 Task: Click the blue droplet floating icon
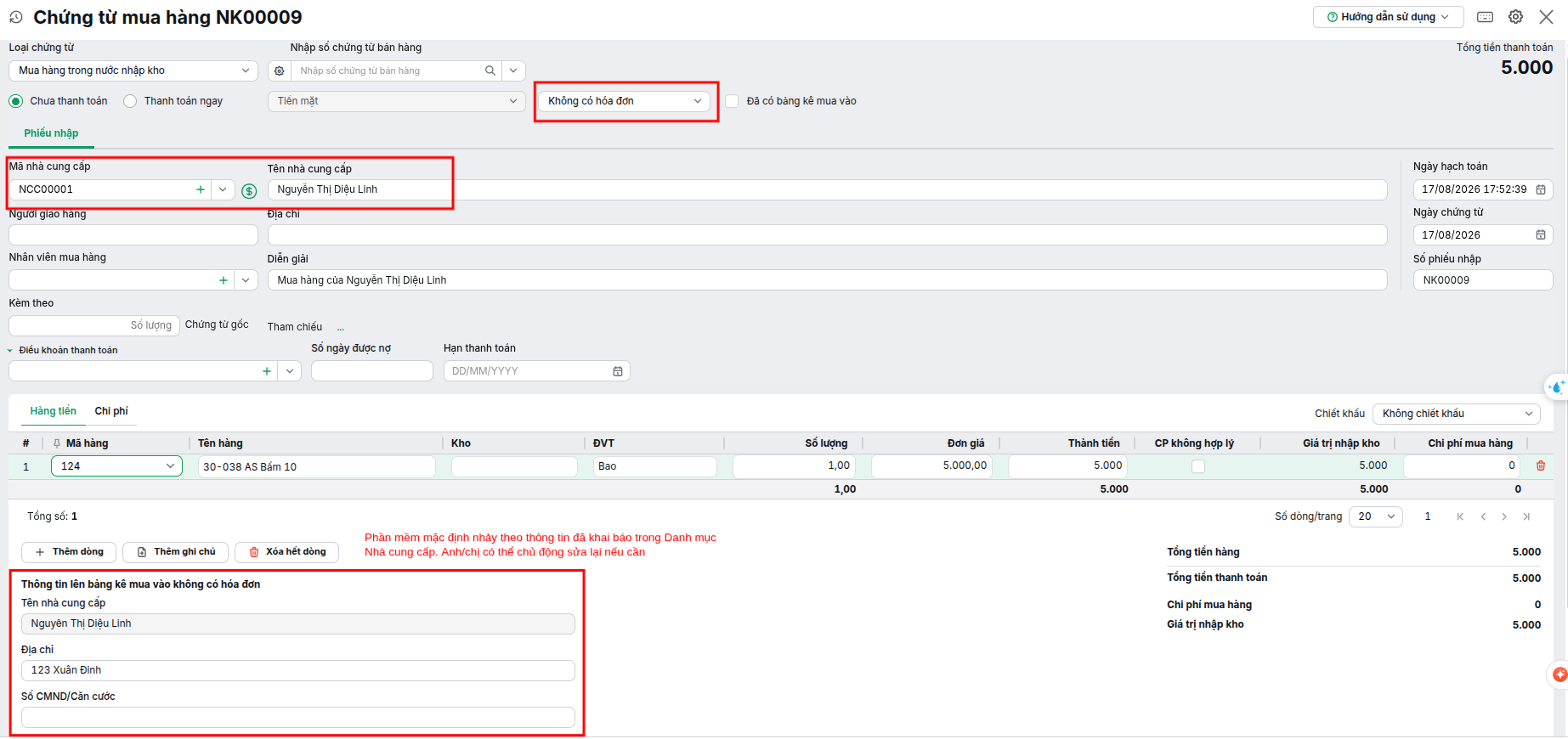pyautogui.click(x=1557, y=387)
